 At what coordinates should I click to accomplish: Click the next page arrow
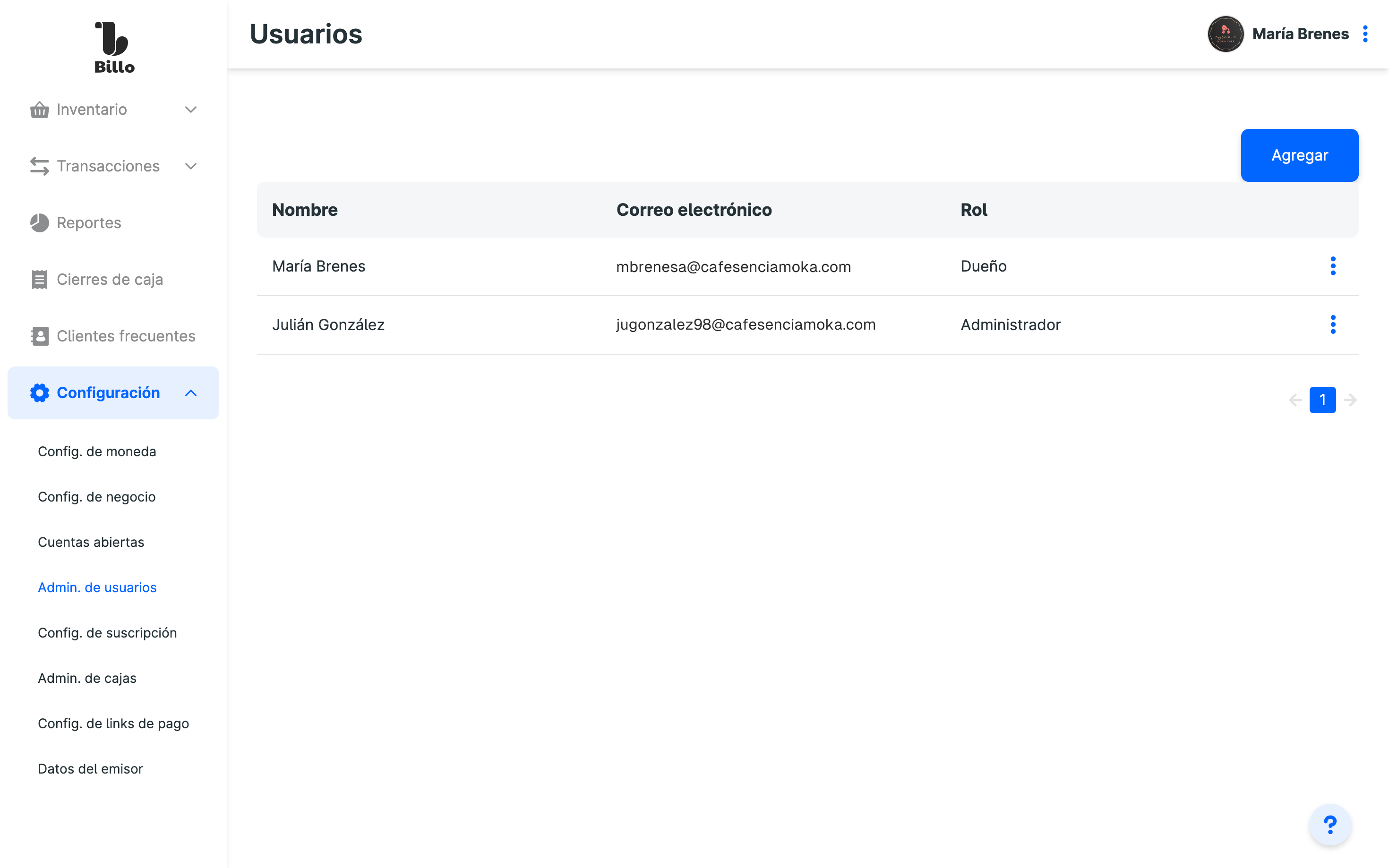(1351, 400)
